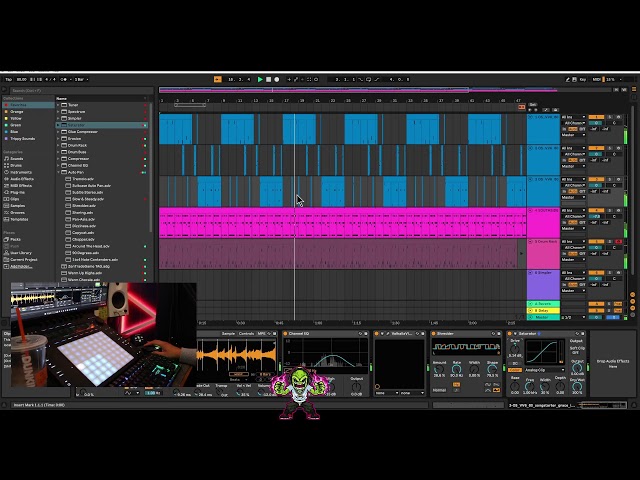Switch to the MPE tab in Simpler
Viewport: 640px width, 480px height.
262,333
